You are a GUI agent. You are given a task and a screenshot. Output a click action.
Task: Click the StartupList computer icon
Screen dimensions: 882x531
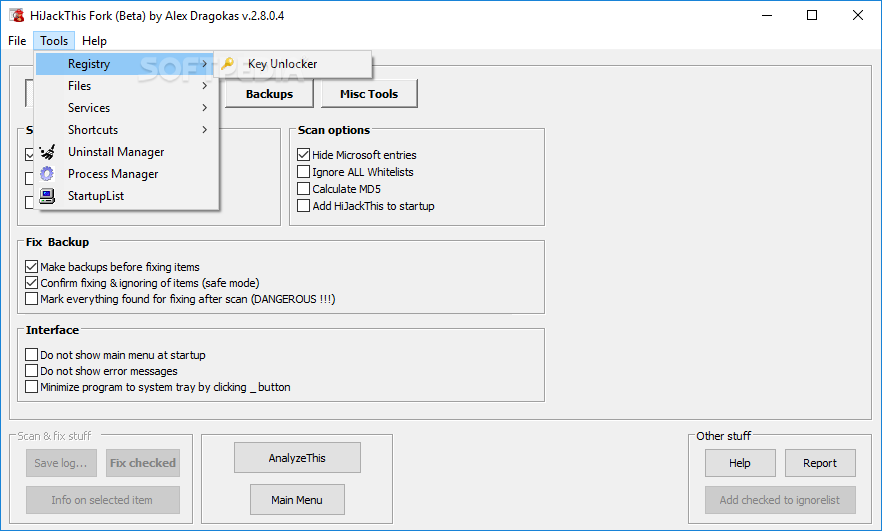47,196
